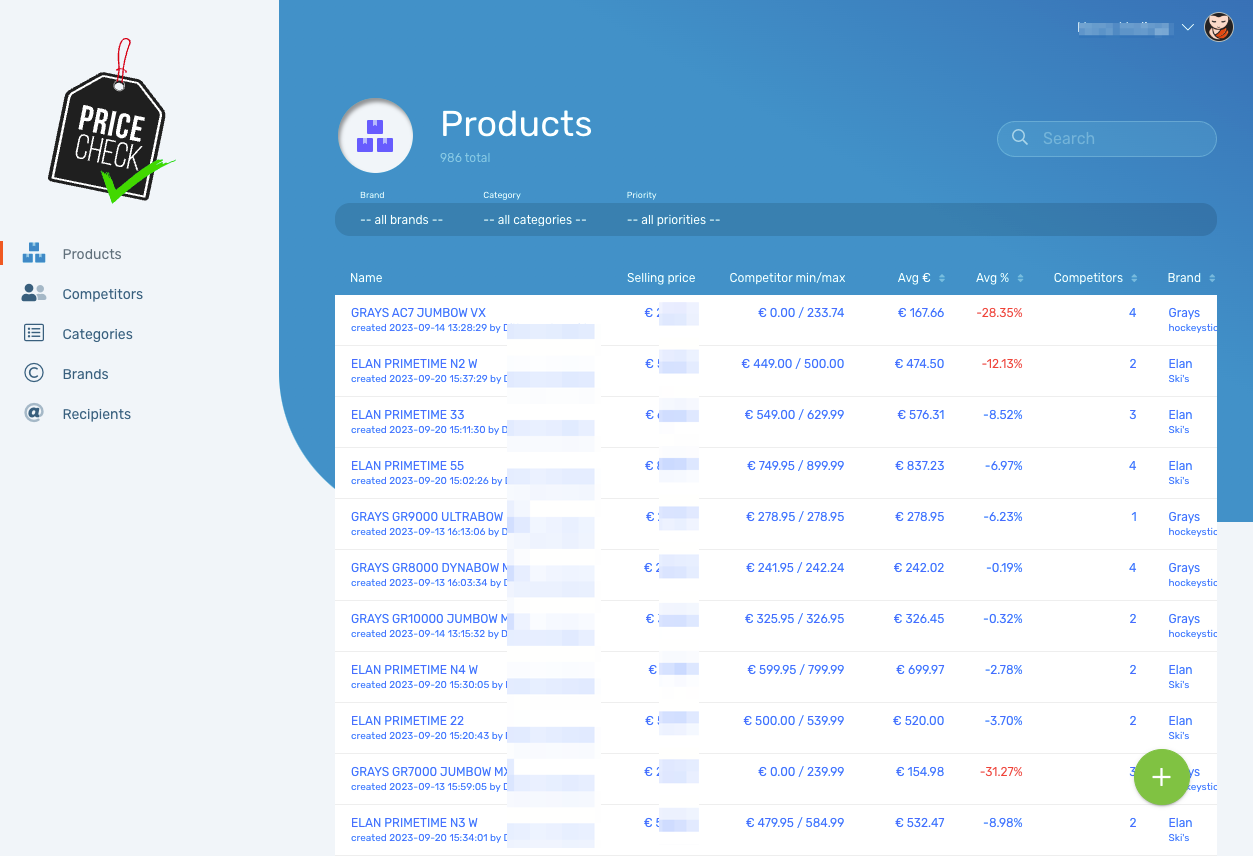The width and height of the screenshot is (1253, 856).
Task: Go to Categories menu item
Action: click(x=97, y=334)
